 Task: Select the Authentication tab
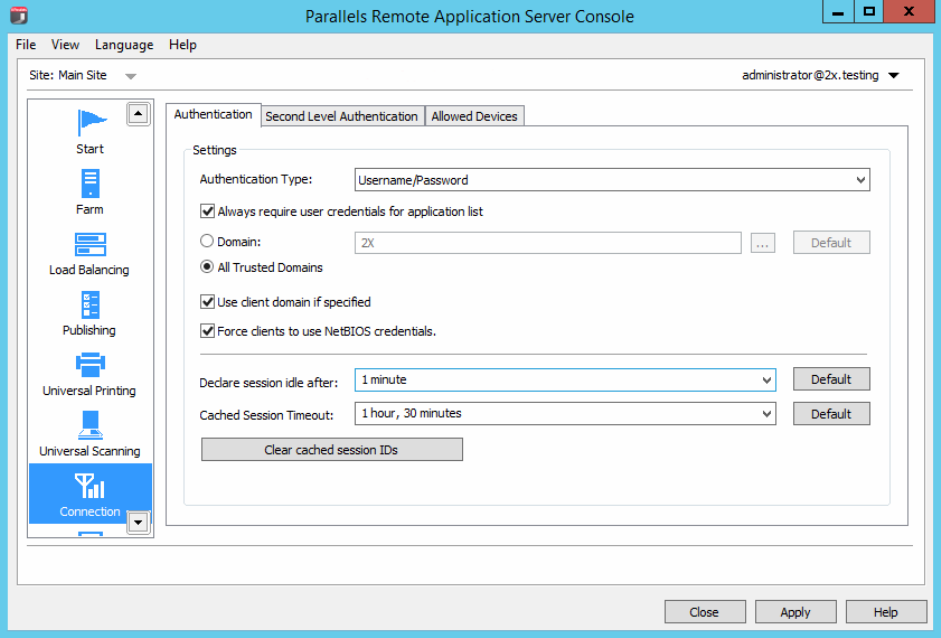pos(213,115)
